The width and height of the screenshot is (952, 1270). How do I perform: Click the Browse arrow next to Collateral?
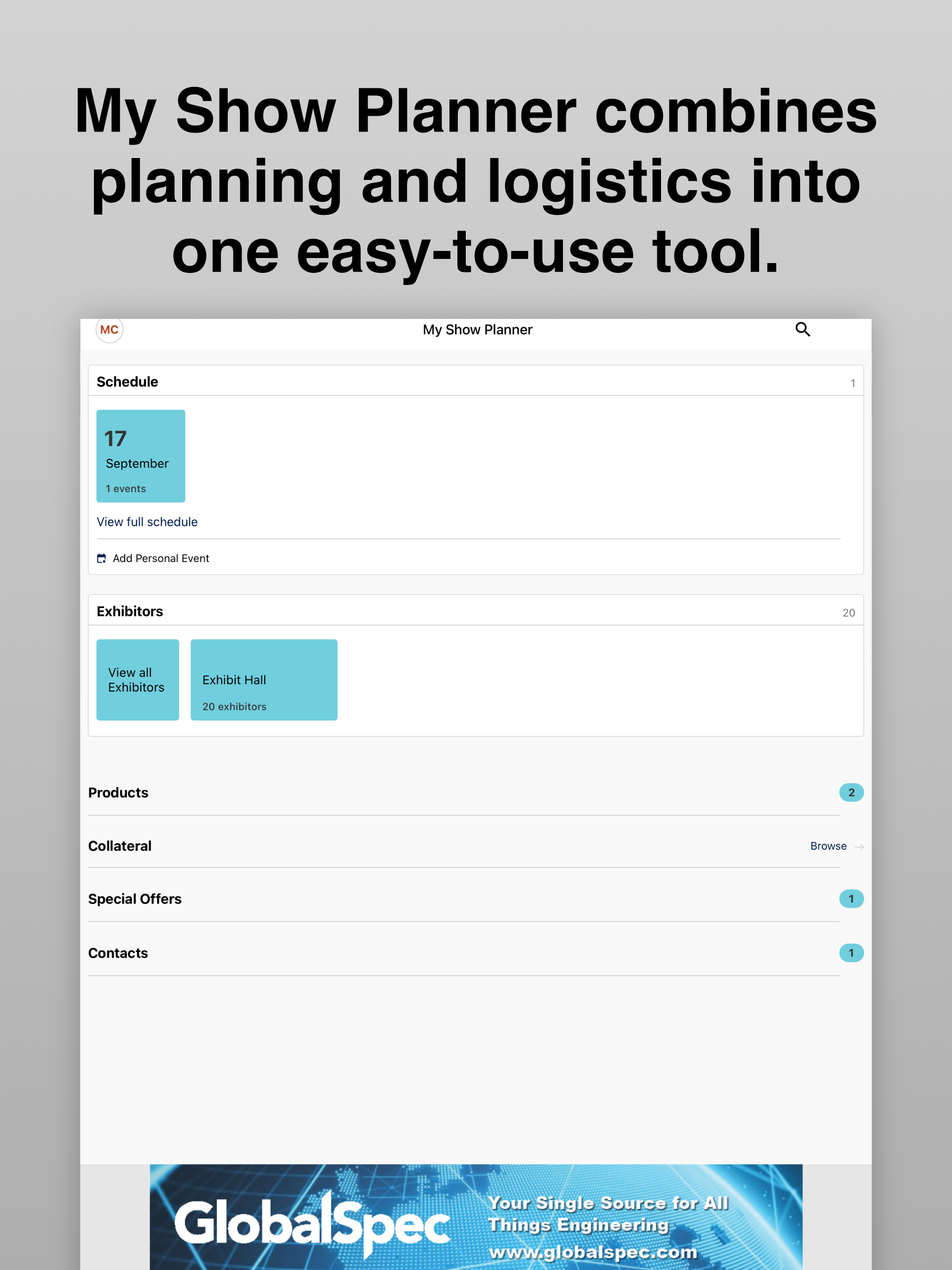coord(859,847)
